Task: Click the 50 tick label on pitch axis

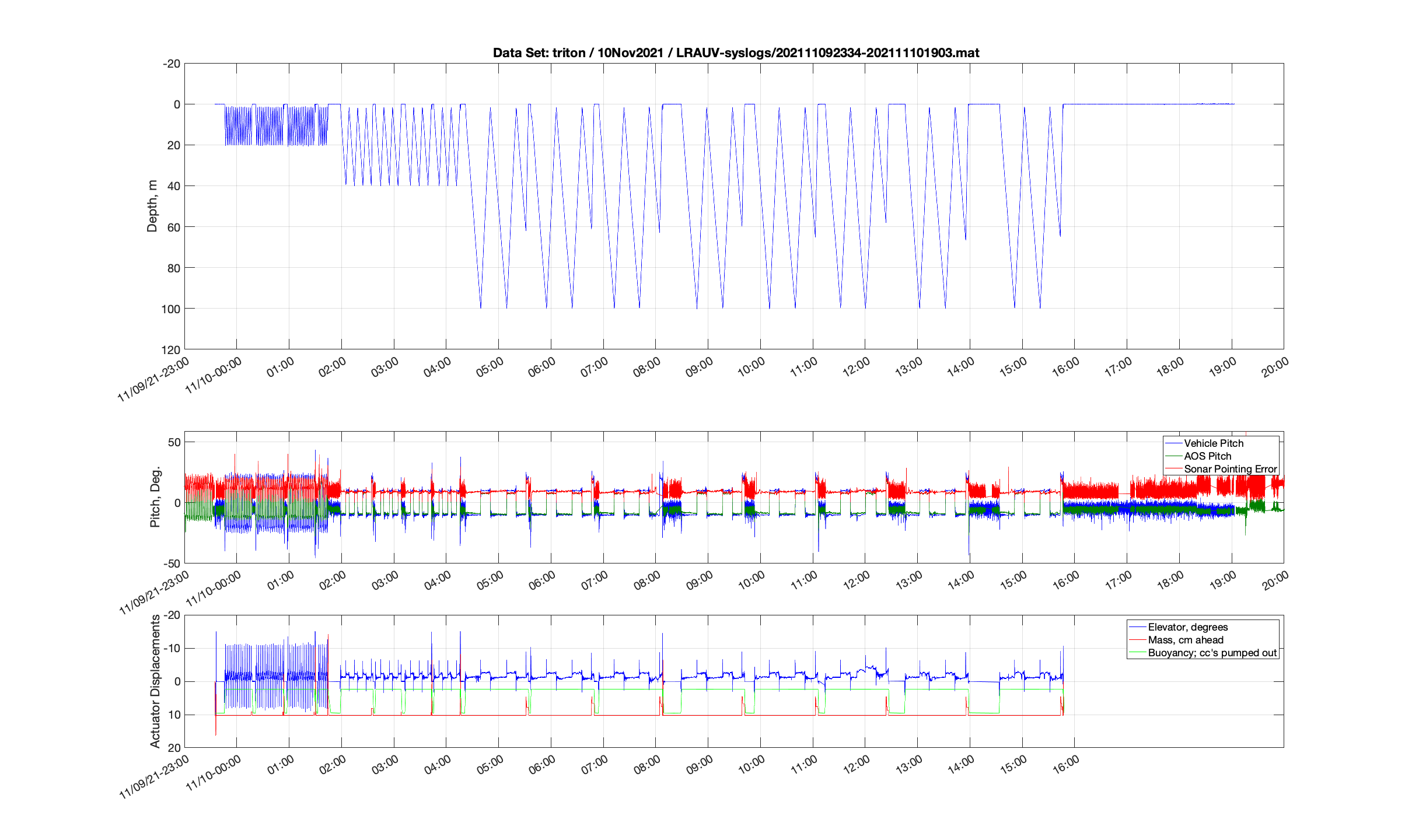Action: [174, 442]
